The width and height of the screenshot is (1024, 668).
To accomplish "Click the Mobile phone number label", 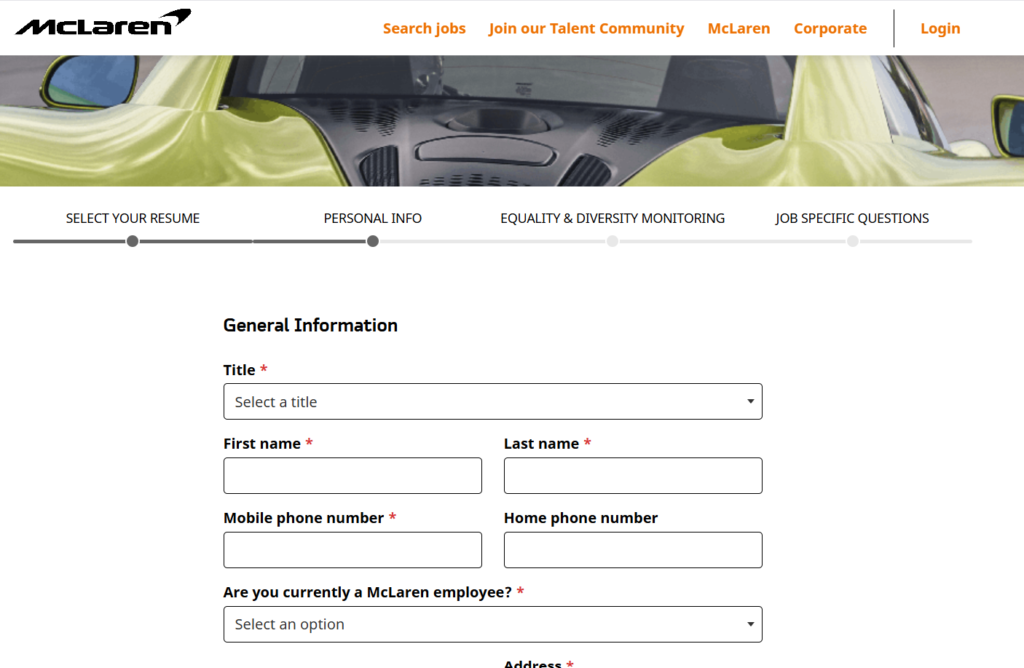I will tap(304, 518).
